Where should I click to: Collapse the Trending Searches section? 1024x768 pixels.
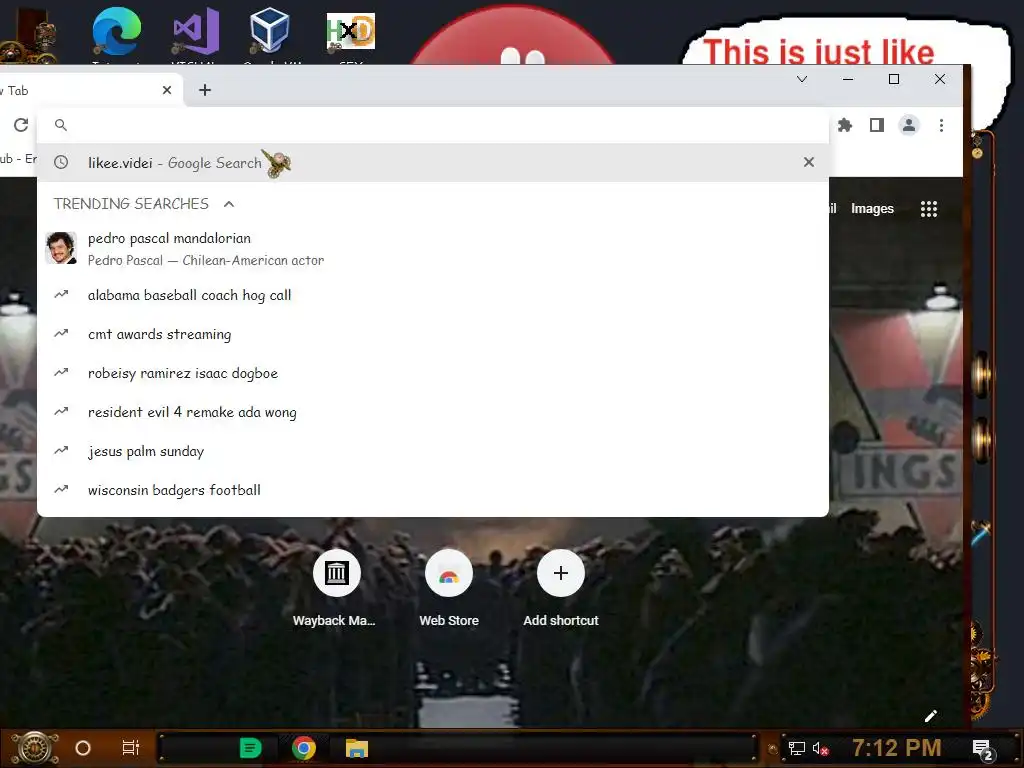pos(229,204)
